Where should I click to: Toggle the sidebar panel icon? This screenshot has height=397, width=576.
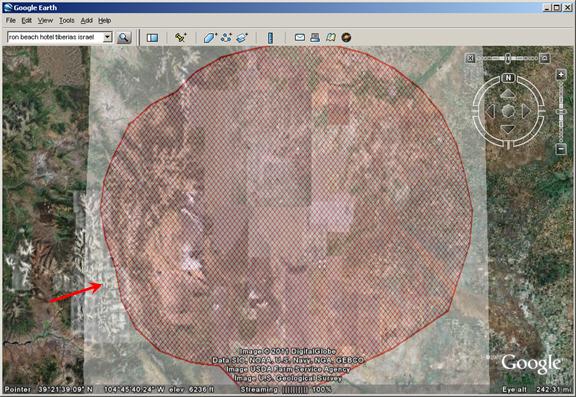pos(152,37)
